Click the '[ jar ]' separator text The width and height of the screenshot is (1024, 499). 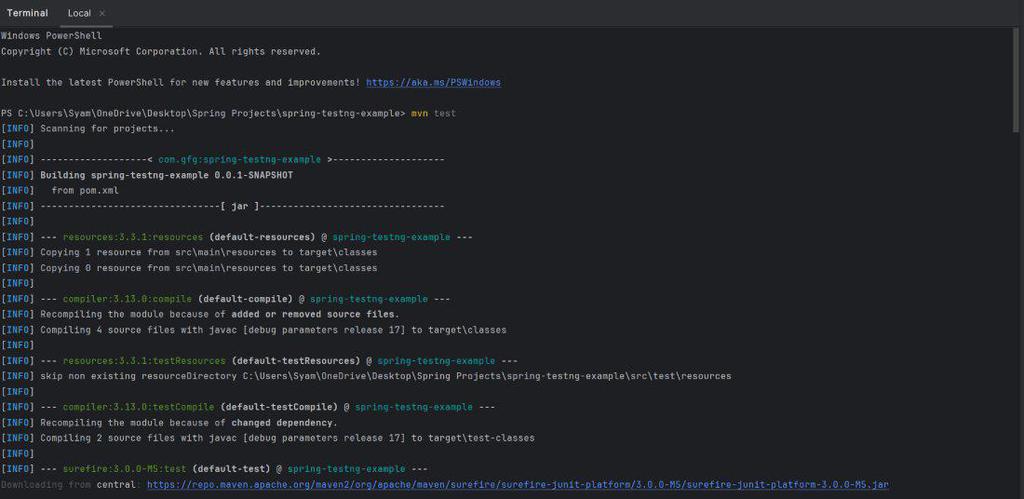point(240,206)
